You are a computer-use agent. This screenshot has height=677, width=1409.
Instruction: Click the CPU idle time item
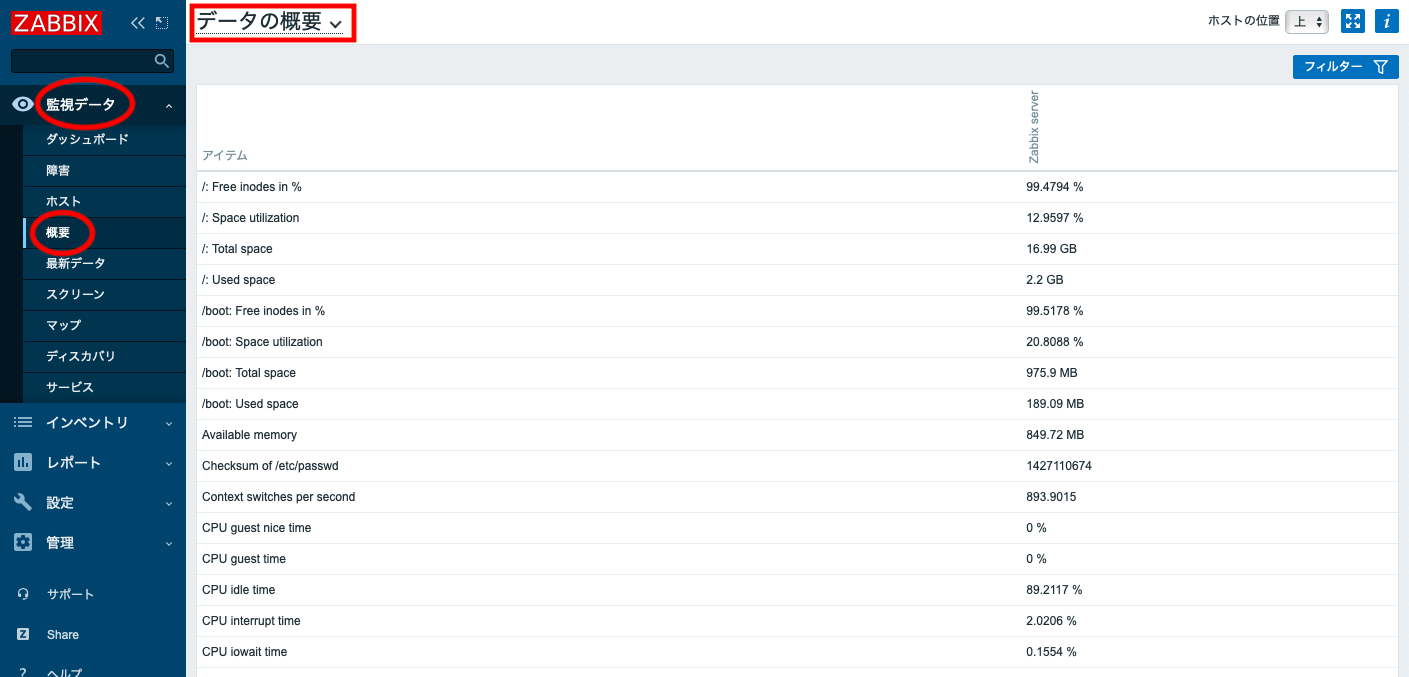tap(238, 590)
